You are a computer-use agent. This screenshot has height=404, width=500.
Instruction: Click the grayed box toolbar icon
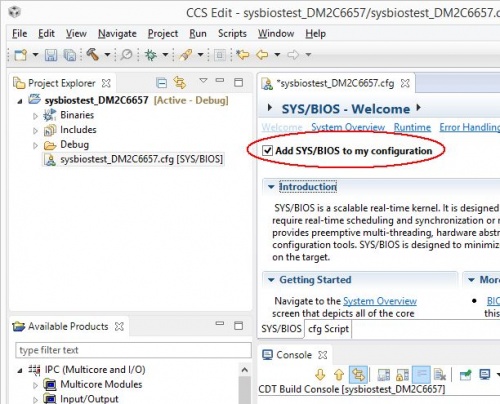220,55
